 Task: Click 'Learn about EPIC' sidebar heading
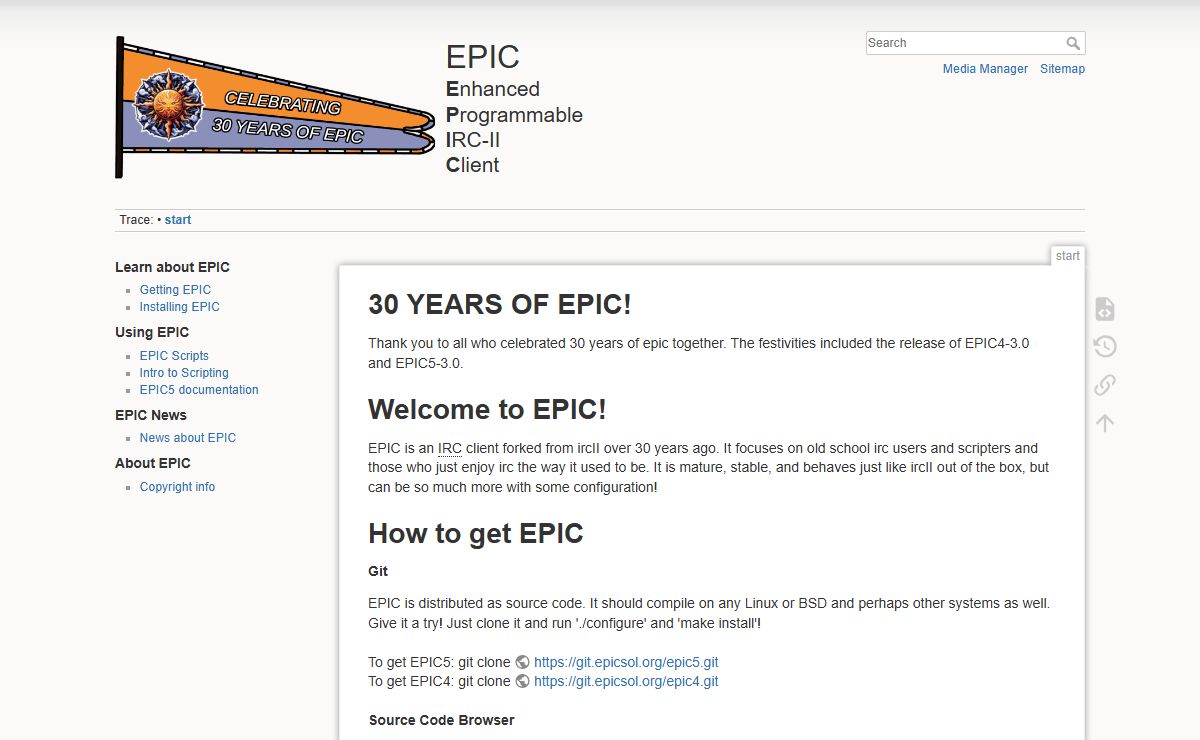172,267
